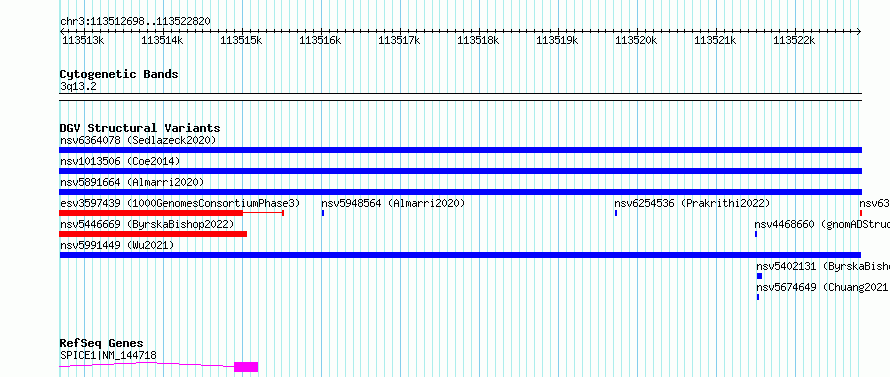Click the 113518k ruler label
Image resolution: width=890 pixels, height=377 pixels.
[478, 40]
